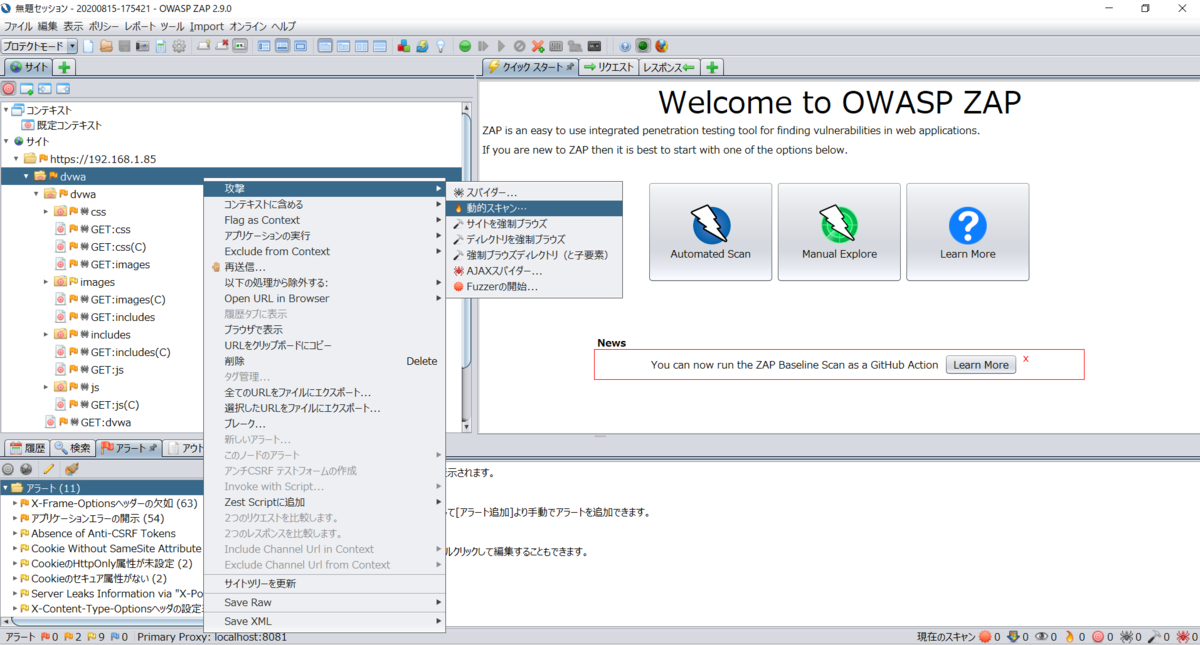
Task: Choose 動的スキャン… in attack submenu
Action: click(534, 208)
